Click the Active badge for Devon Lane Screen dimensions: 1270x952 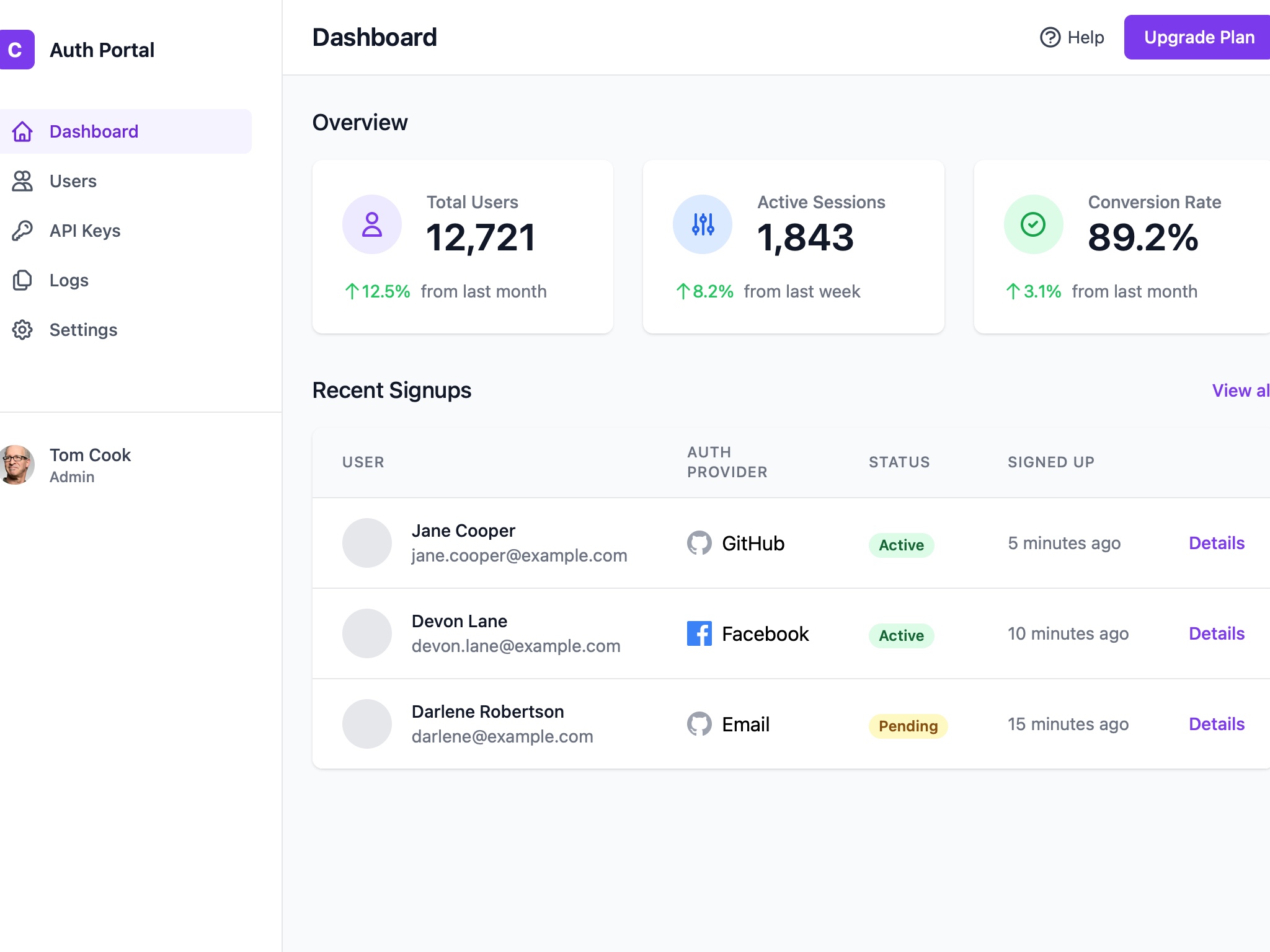pos(900,635)
